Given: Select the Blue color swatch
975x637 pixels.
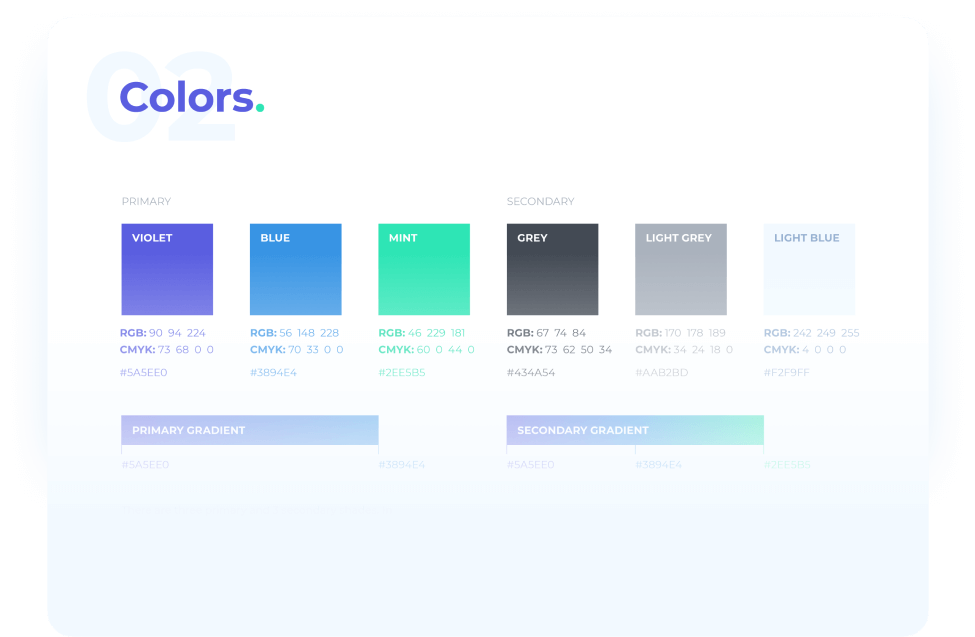Looking at the screenshot, I should (295, 270).
